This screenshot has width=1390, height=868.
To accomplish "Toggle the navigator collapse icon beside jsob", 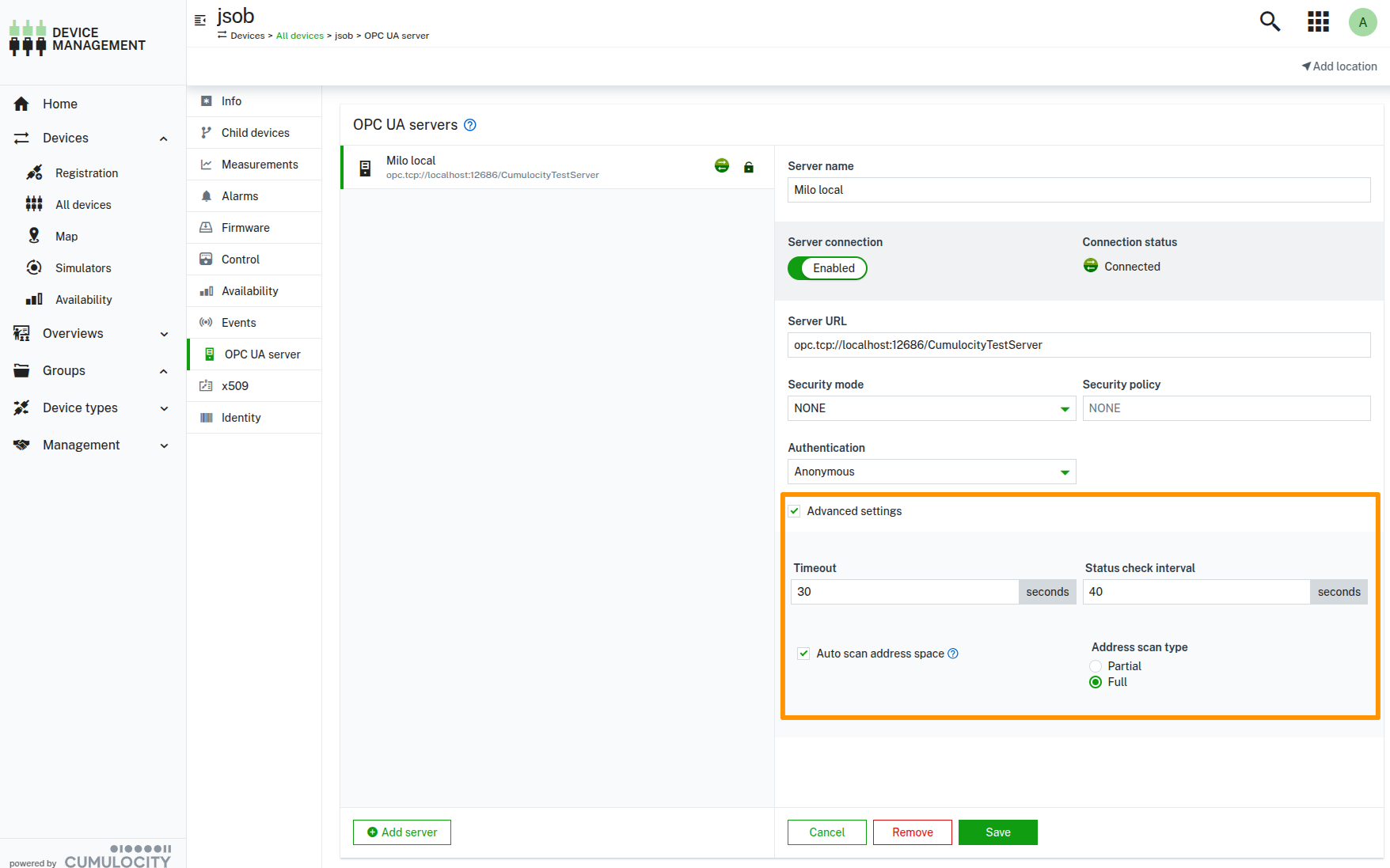I will (x=200, y=20).
